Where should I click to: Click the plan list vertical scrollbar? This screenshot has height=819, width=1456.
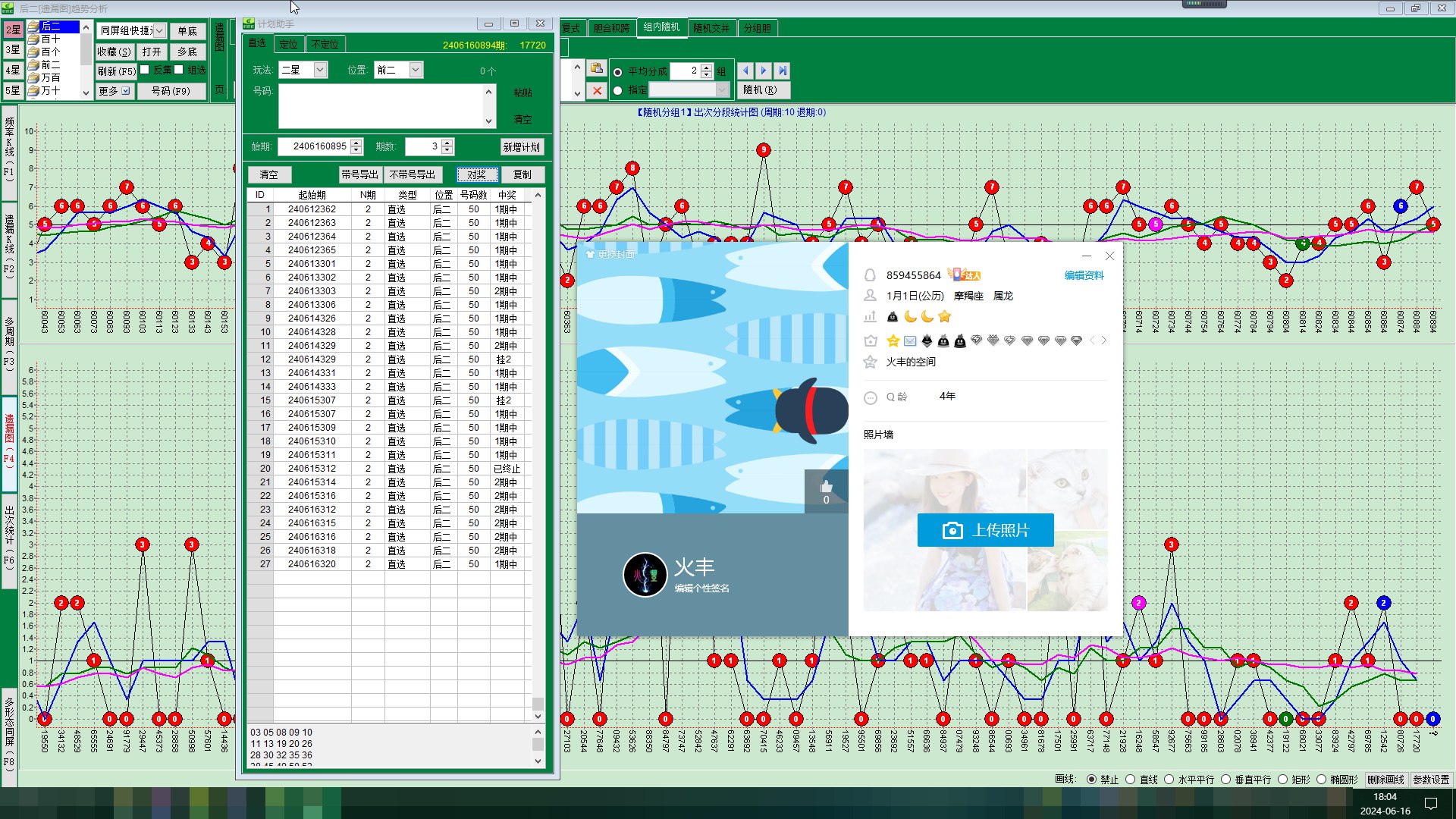(538, 455)
